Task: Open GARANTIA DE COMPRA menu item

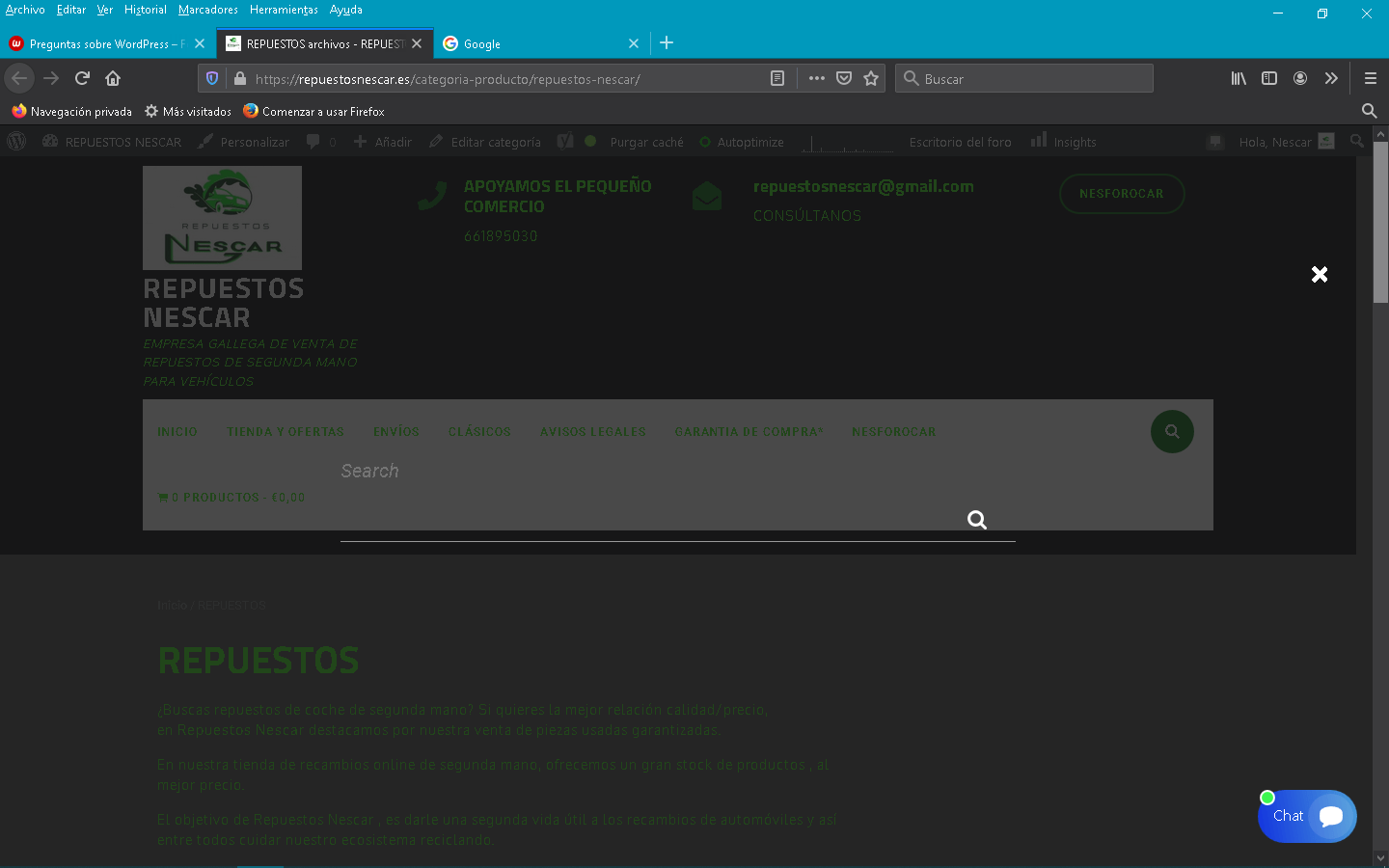Action: 749,432
